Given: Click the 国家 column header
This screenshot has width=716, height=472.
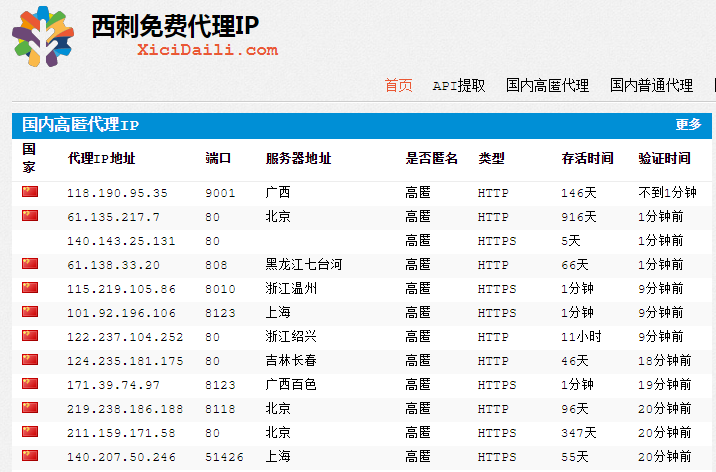Looking at the screenshot, I should [x=29, y=158].
